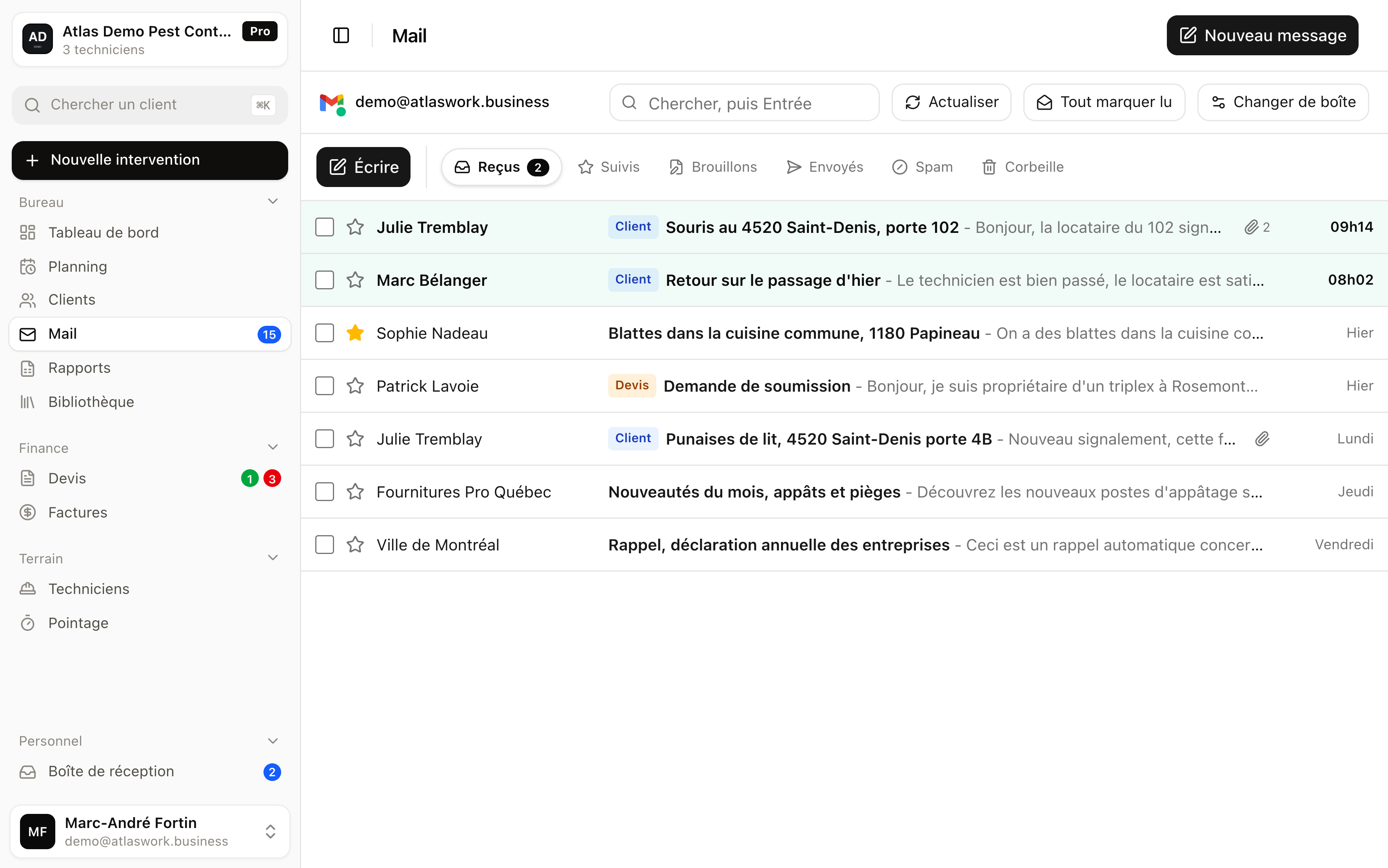Screen dimensions: 1388x868
Task: Star the Patrick Lavoie email
Action: (355, 386)
